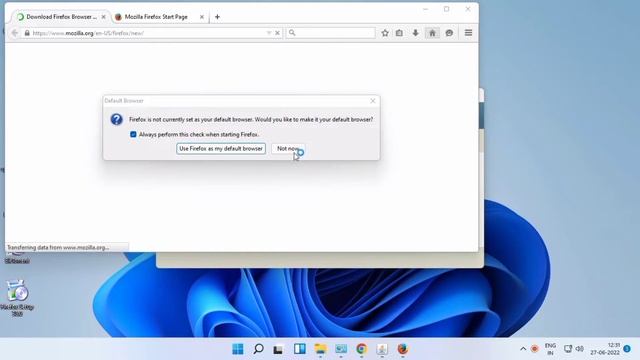This screenshot has height=360, width=640.
Task: Click the ENG IN language indicator
Action: coord(550,349)
